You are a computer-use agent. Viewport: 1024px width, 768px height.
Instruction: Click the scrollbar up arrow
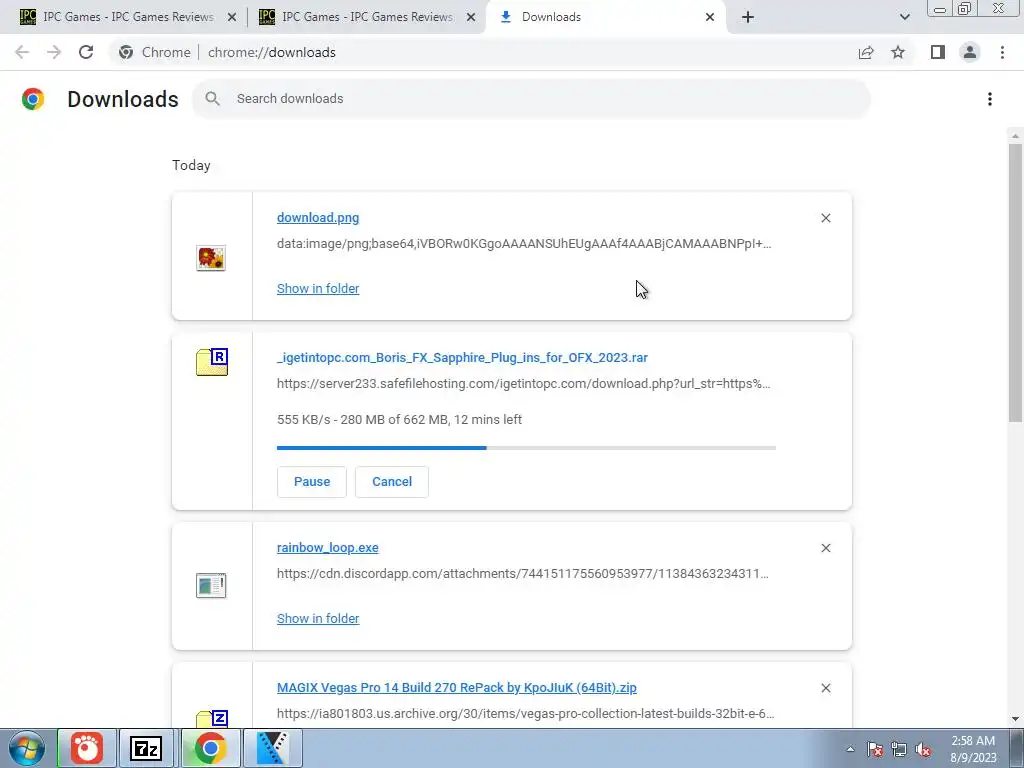[1015, 136]
